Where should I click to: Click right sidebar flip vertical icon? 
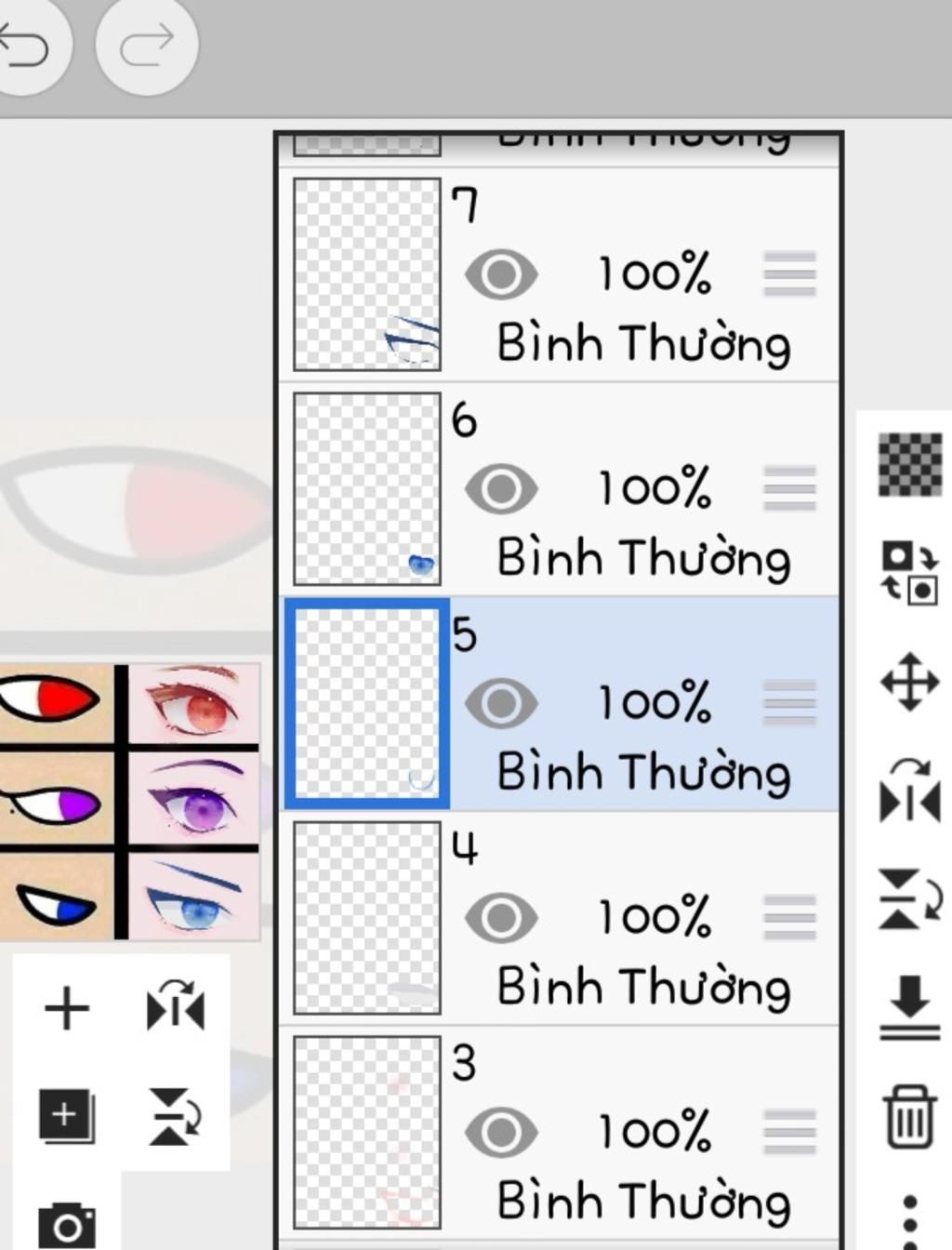tap(909, 899)
